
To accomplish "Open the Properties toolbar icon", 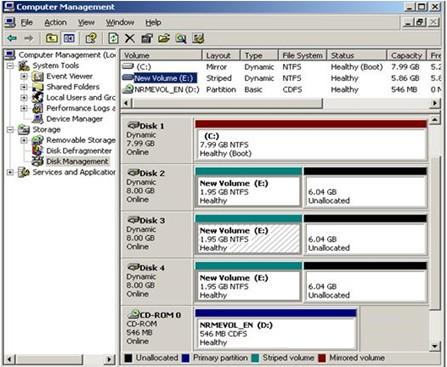I will pos(147,39).
